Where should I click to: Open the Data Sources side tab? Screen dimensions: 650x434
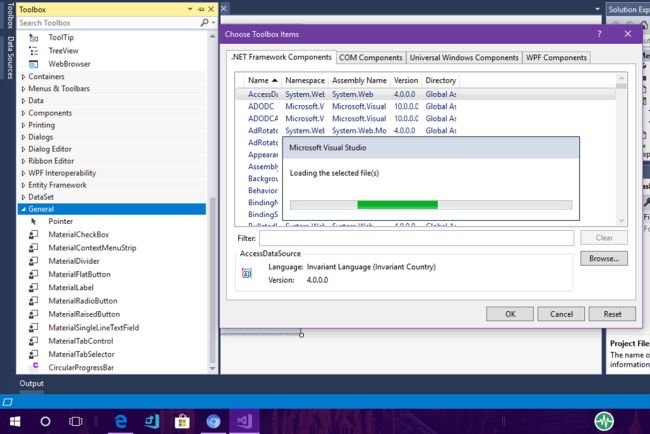pos(10,57)
